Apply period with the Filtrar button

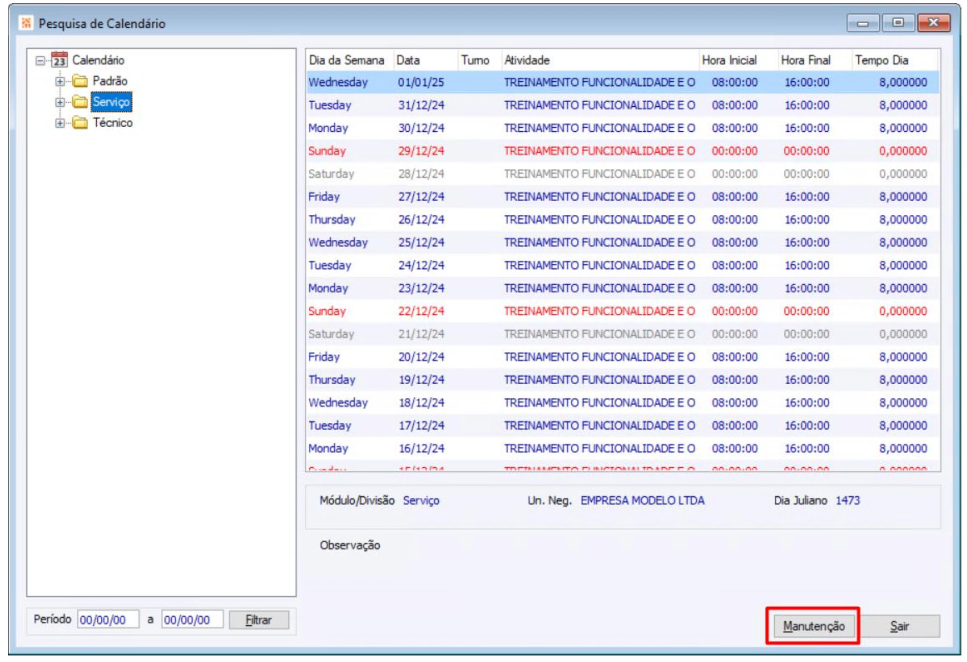pyautogui.click(x=258, y=620)
